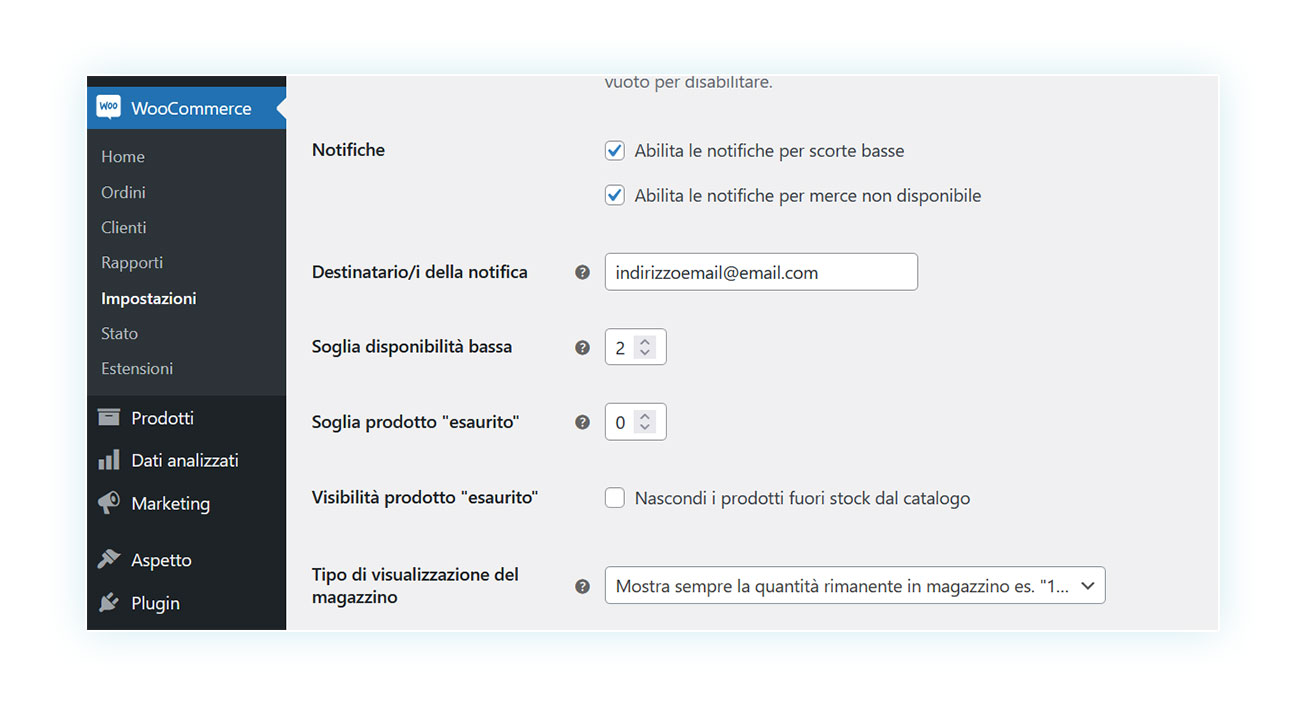Open Ordini in the WooCommerce submenu

click(123, 192)
